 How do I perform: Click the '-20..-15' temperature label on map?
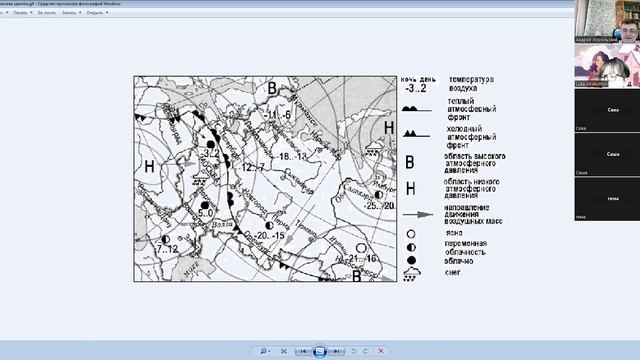pyautogui.click(x=269, y=236)
